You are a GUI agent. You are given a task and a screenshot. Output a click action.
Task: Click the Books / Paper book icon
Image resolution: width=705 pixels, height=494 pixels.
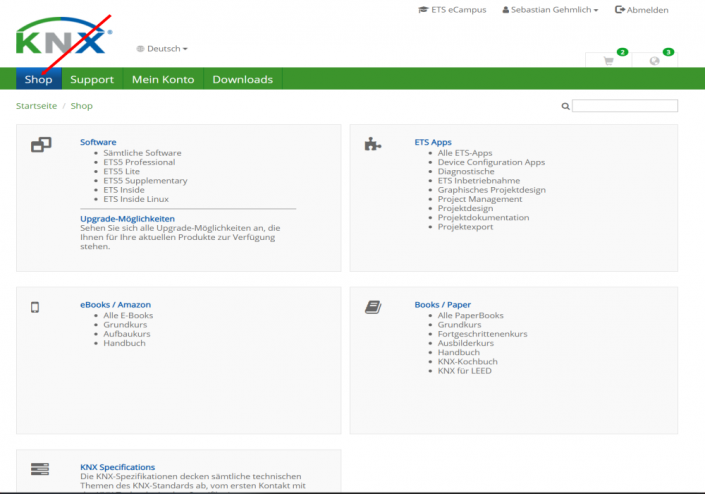[373, 307]
